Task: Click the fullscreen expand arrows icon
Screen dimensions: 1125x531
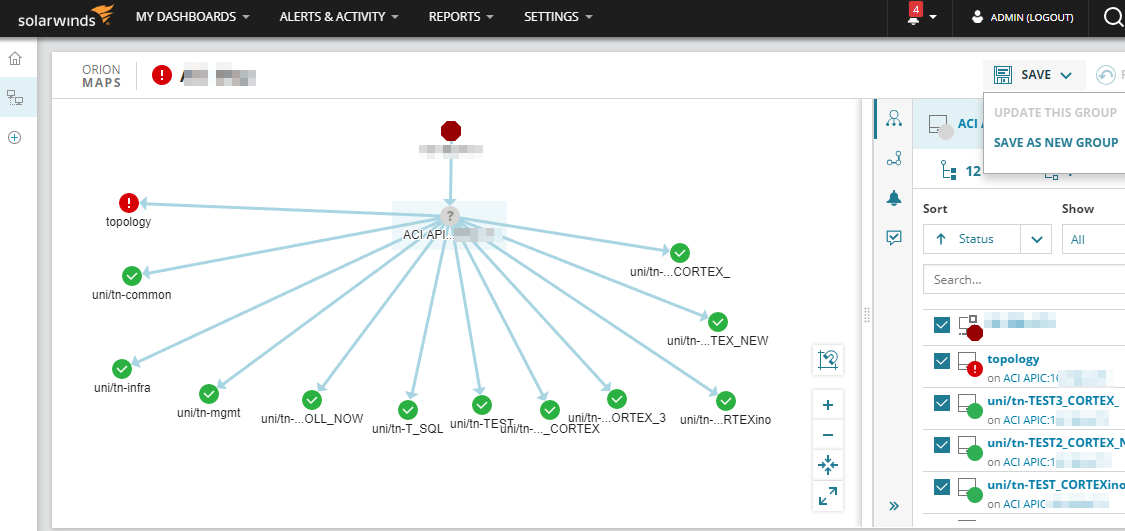Action: (x=828, y=496)
